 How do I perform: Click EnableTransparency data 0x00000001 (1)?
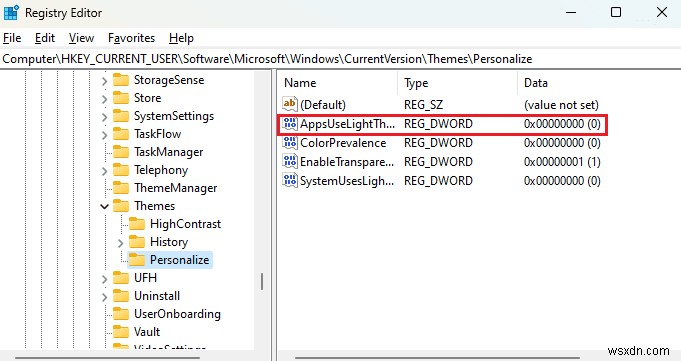pos(562,162)
